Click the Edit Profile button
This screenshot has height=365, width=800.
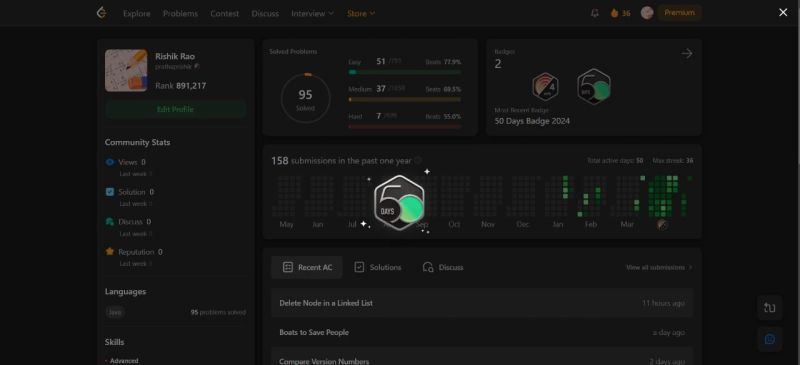tap(176, 109)
